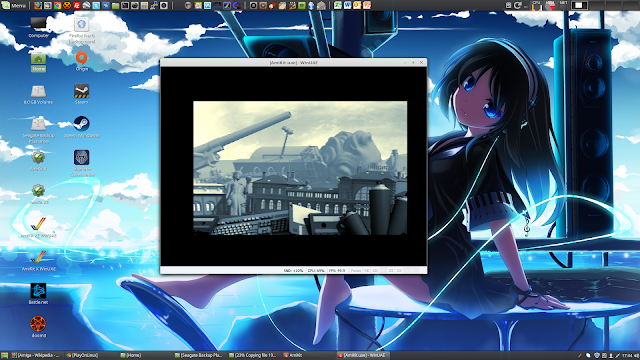The image size is (640, 360).
Task: Open the Firefox desktop shortcut beside Computer
Action: click(82, 29)
